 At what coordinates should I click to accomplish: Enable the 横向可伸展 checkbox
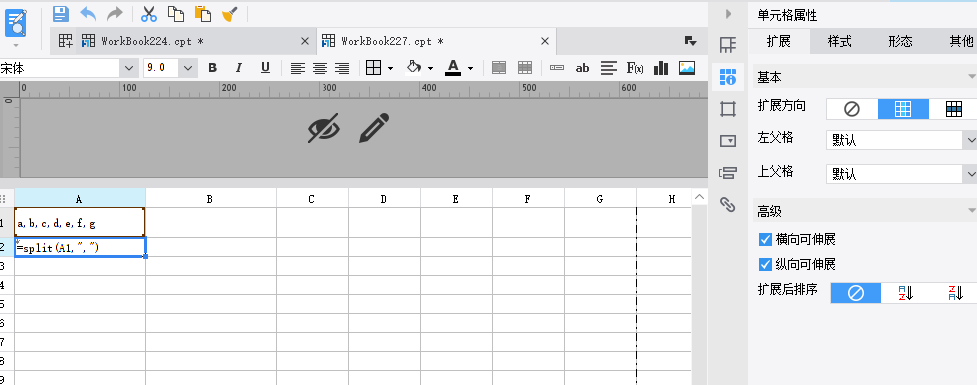(765, 239)
